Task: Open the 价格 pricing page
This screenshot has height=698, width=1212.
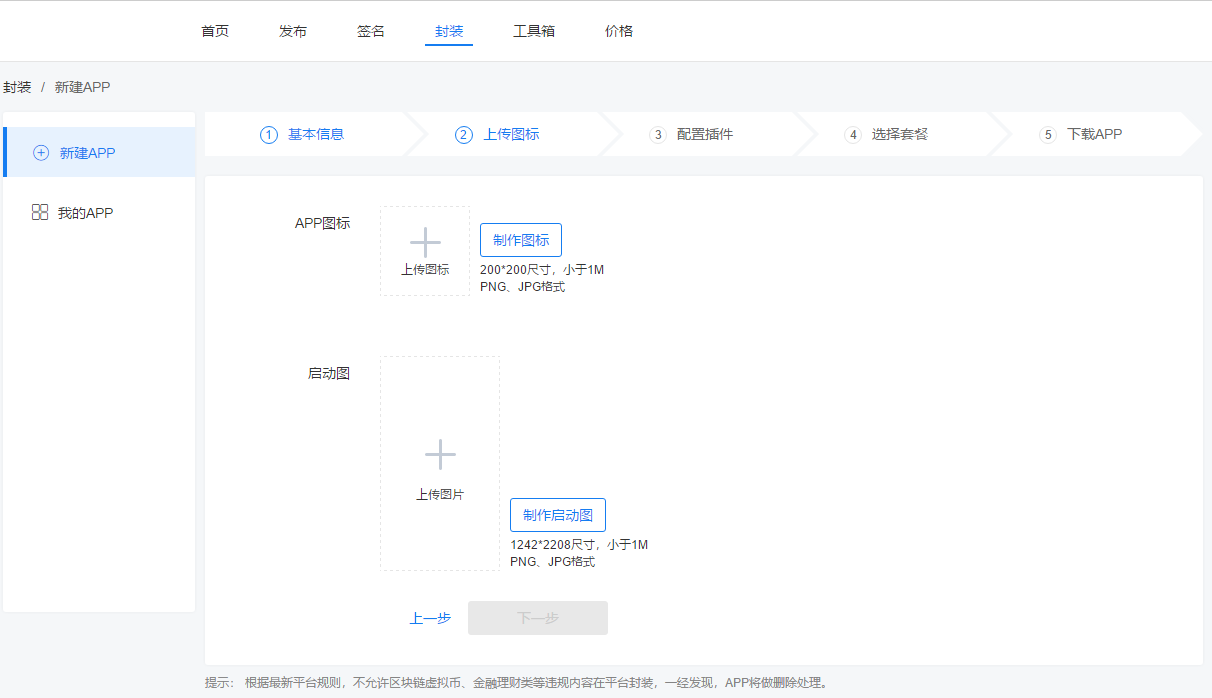Action: pos(619,31)
